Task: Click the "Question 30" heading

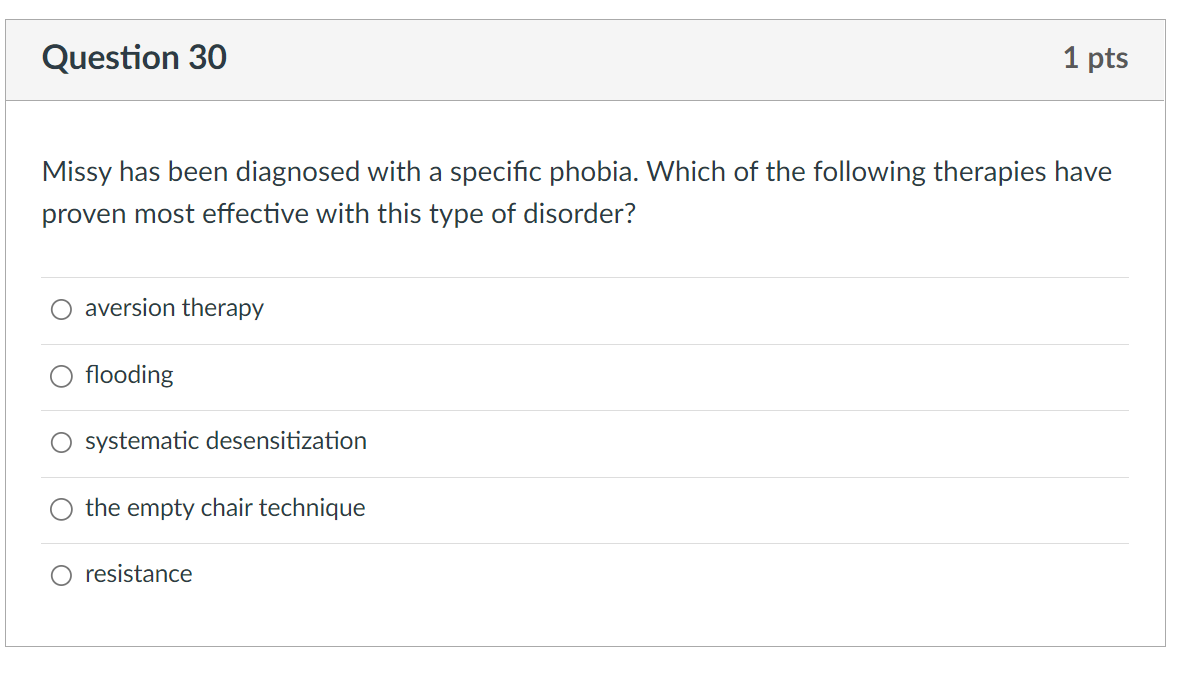Action: coord(134,58)
